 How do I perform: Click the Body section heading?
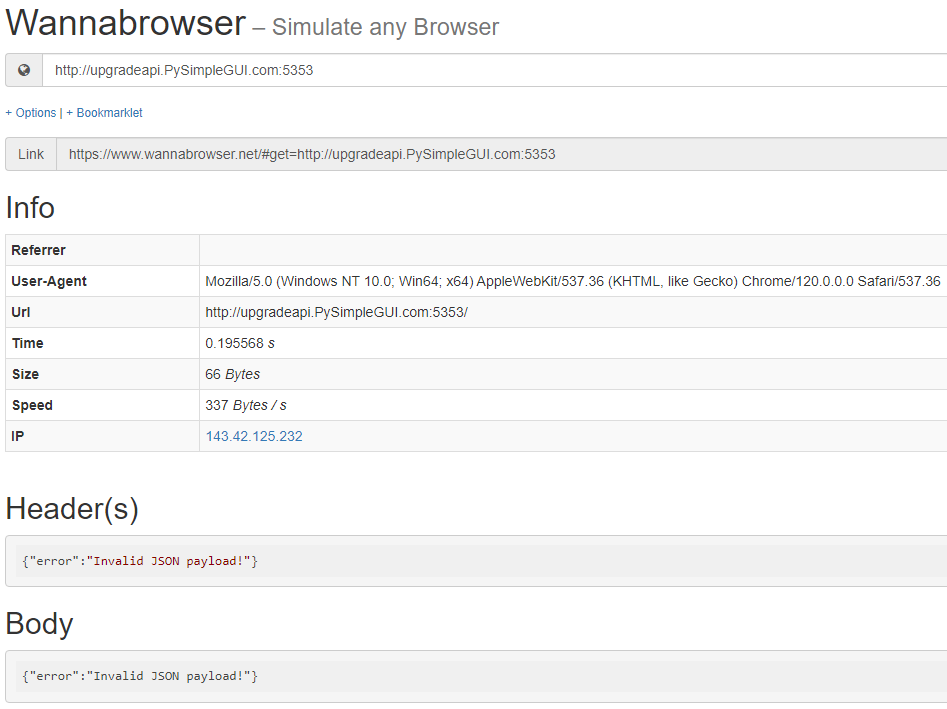pyautogui.click(x=39, y=623)
